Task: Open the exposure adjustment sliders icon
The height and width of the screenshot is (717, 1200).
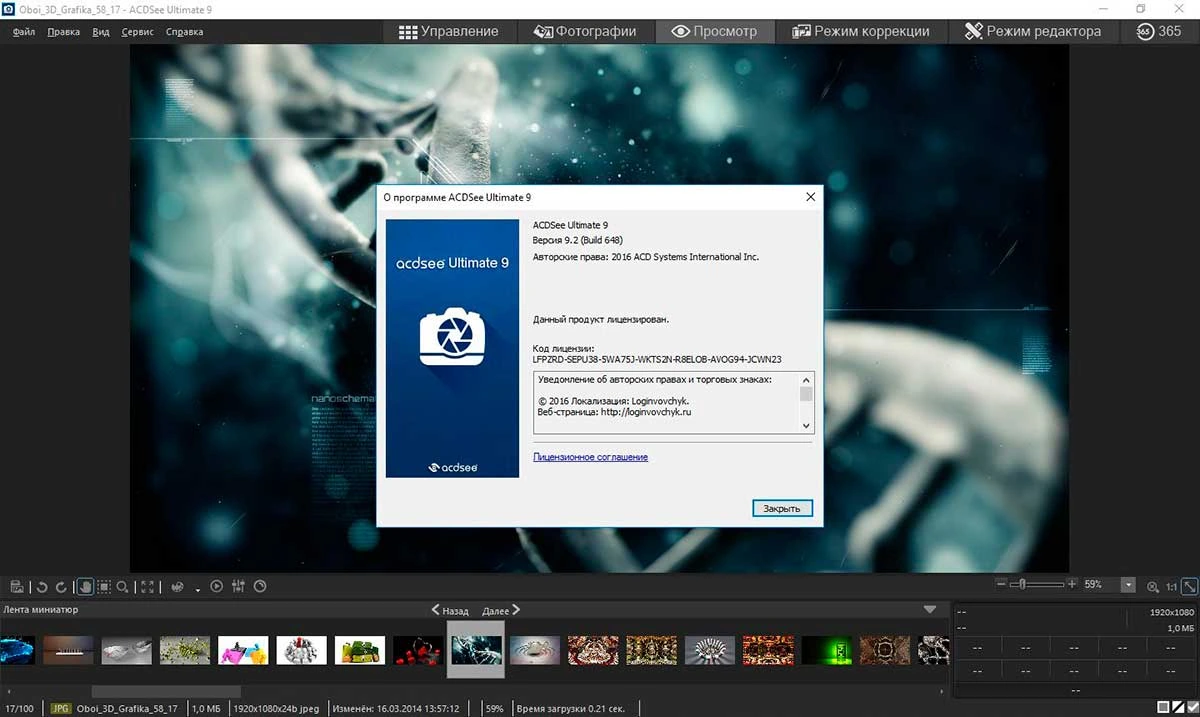Action: (x=238, y=587)
